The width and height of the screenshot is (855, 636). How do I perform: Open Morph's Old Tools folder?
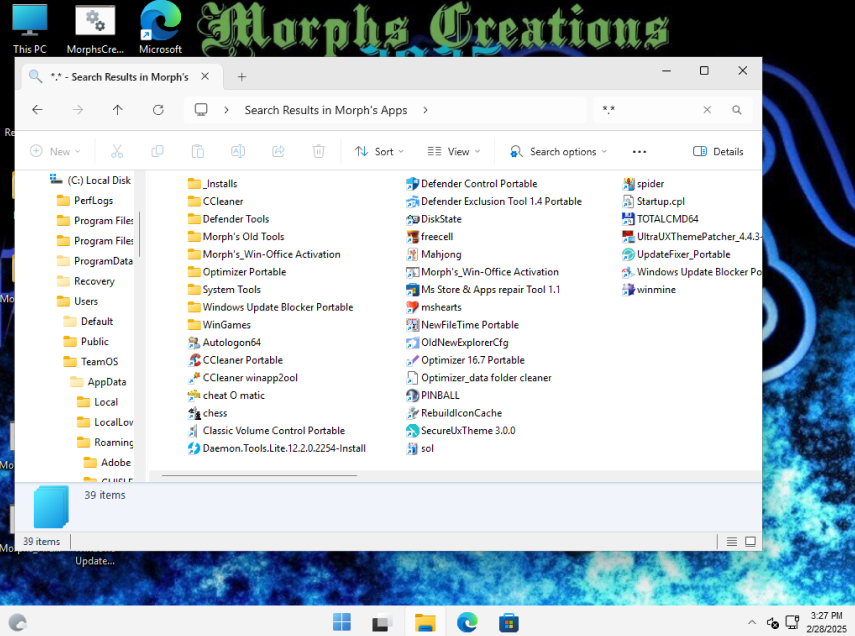tap(237, 237)
